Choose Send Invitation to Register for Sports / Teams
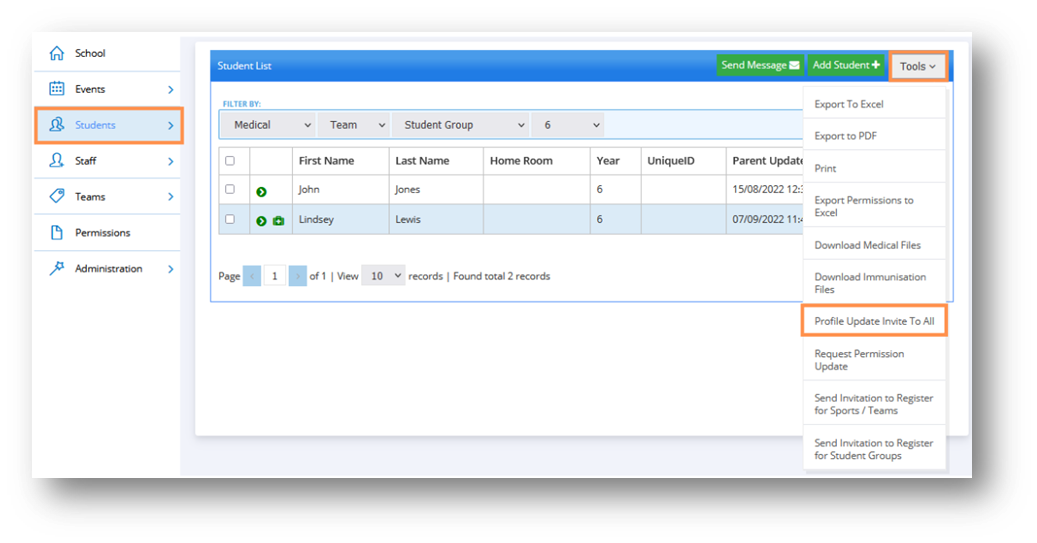This screenshot has width=1037, height=543. coord(874,404)
